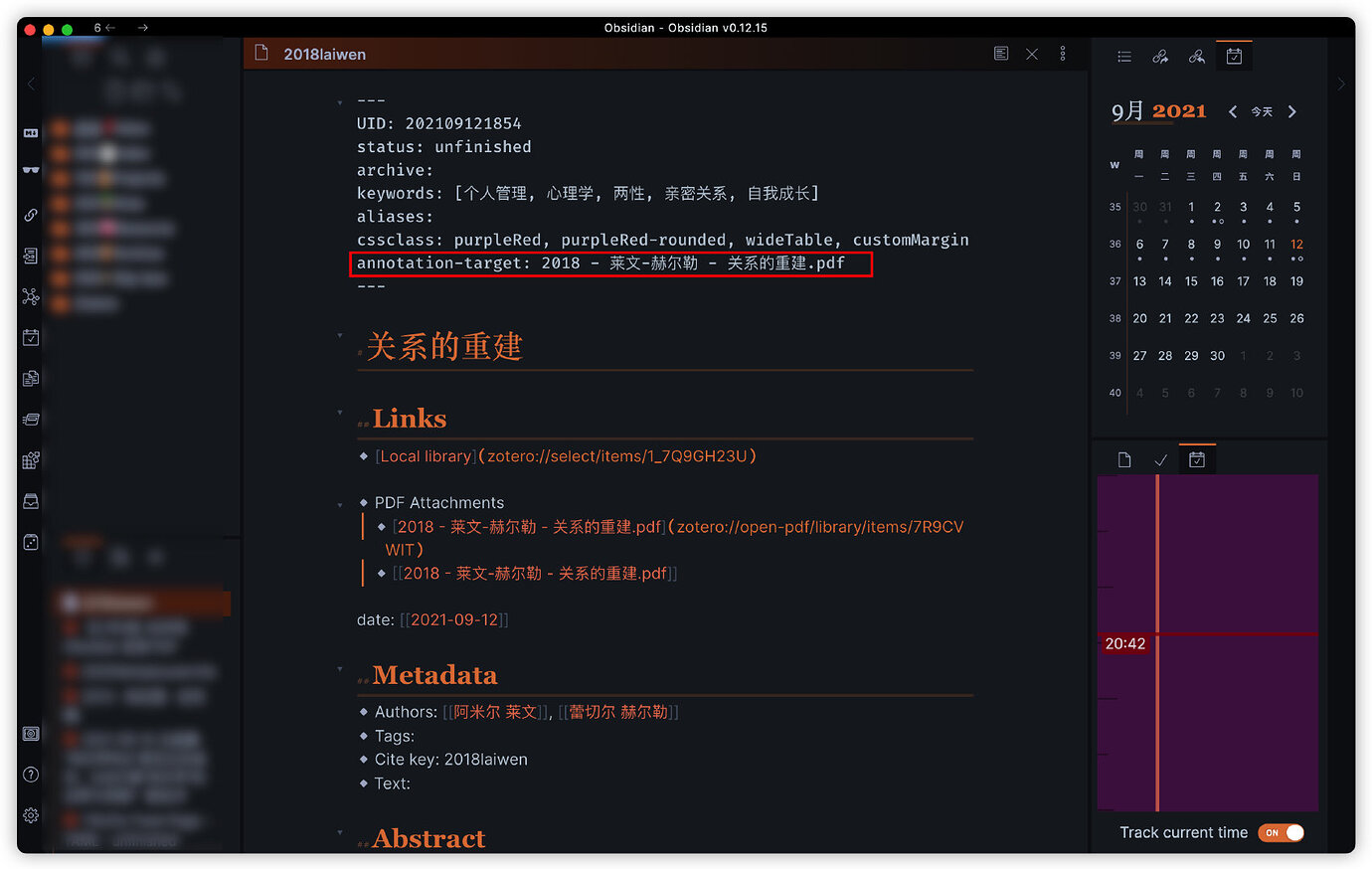
Task: Open Obsidian settings gear
Action: click(x=30, y=814)
